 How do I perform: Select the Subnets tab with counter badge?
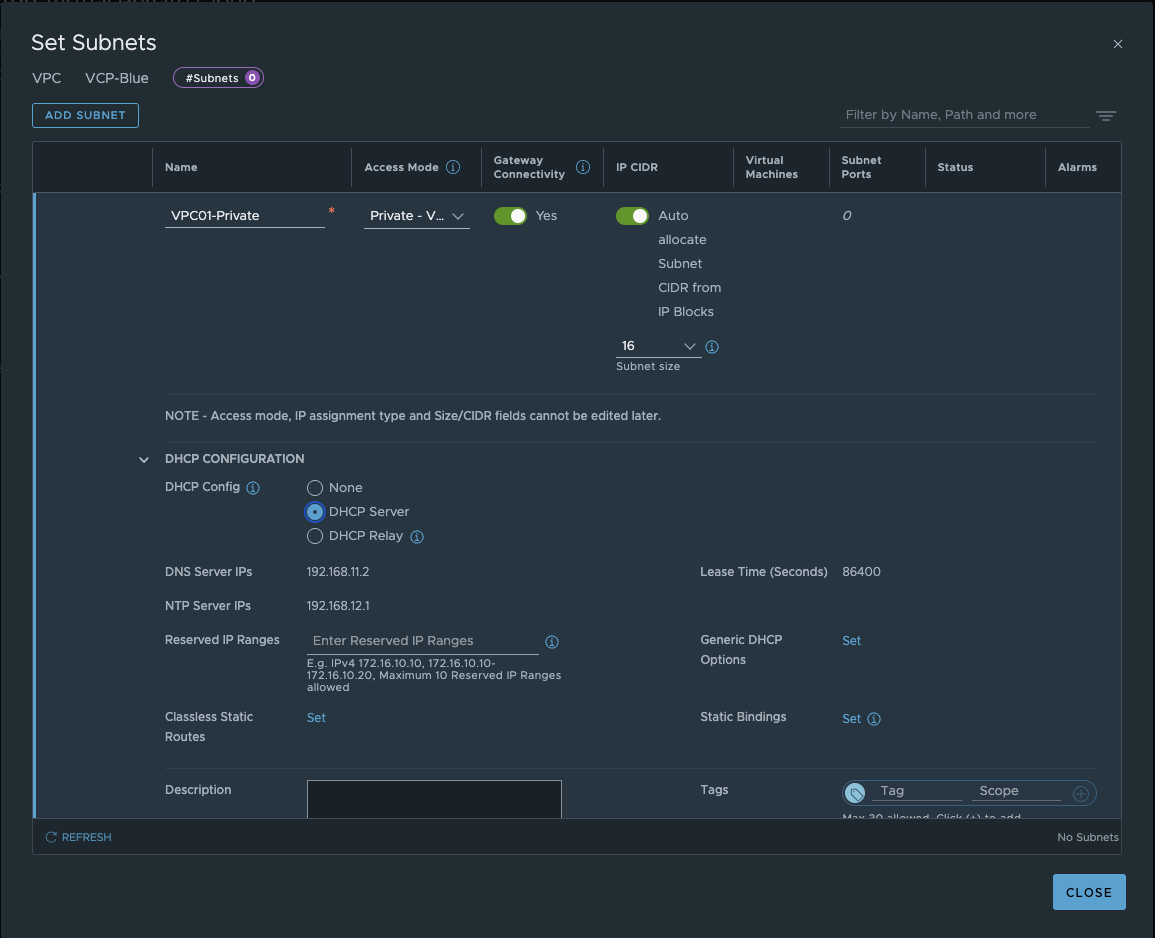(218, 77)
